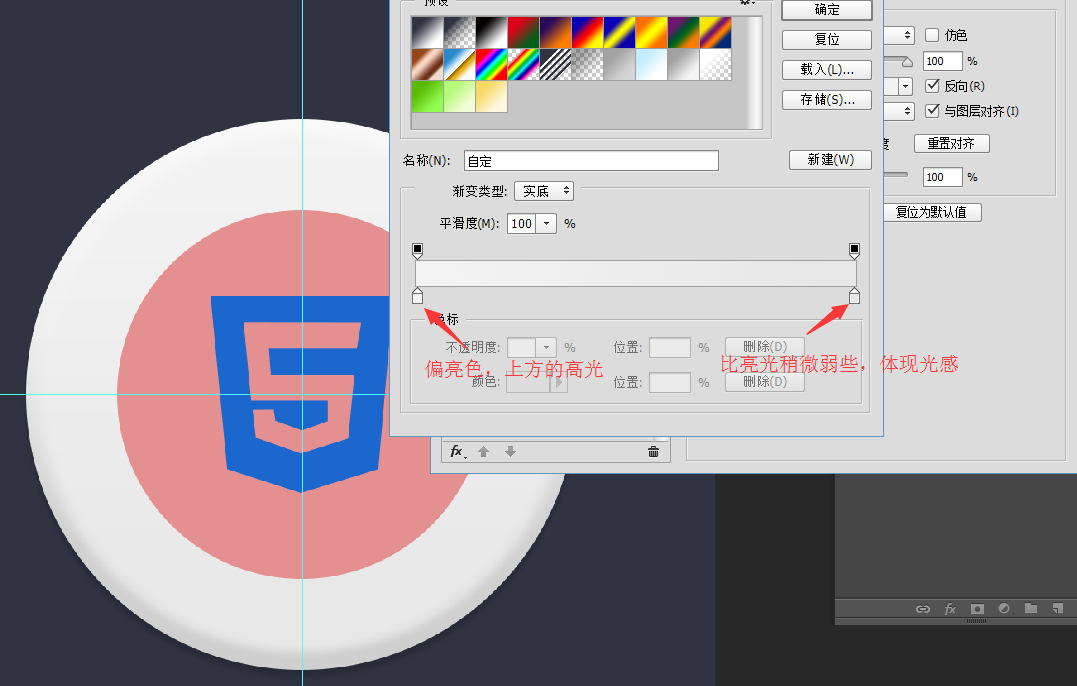Click the 新建(W) new gradient button

point(830,160)
